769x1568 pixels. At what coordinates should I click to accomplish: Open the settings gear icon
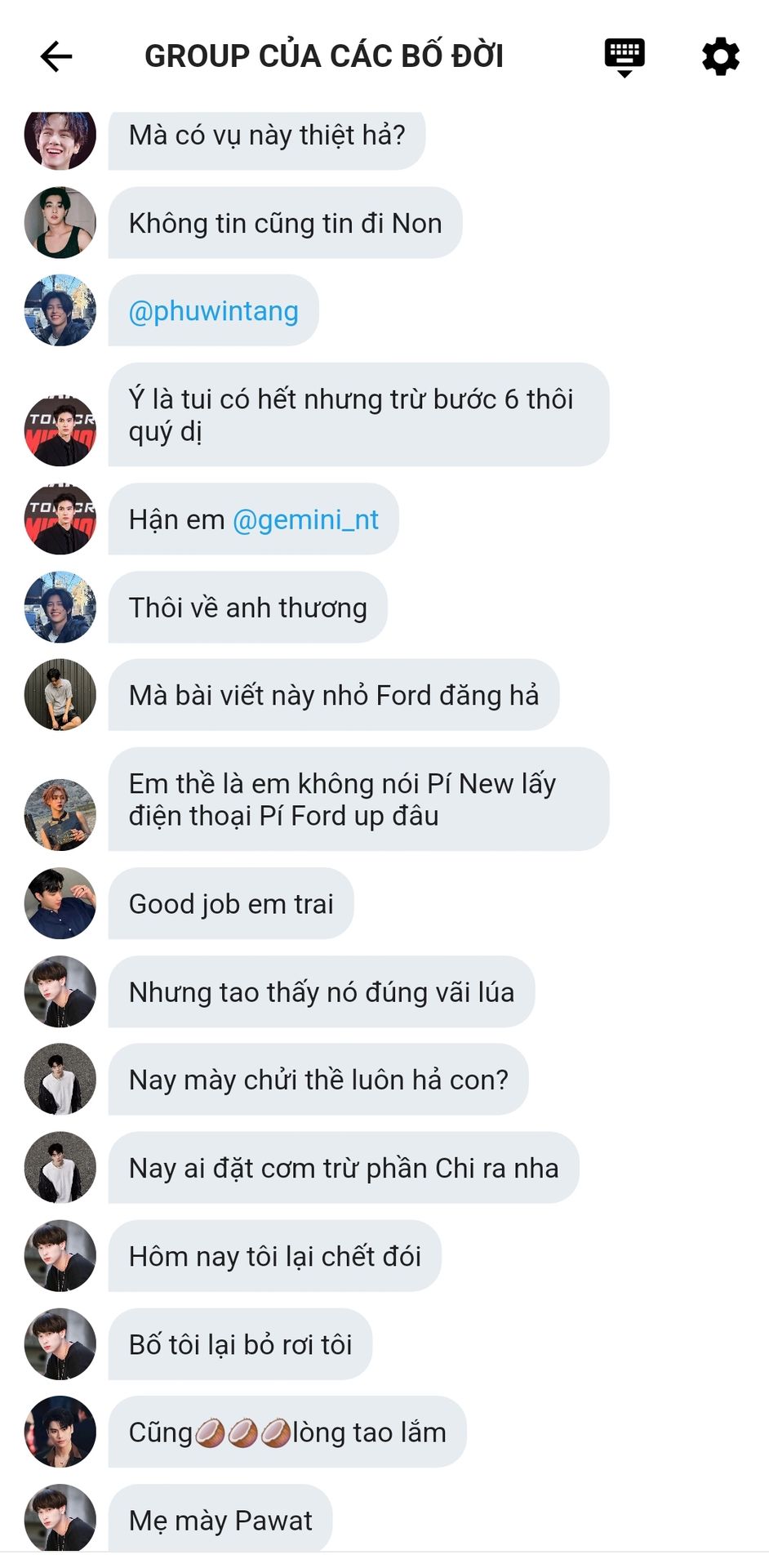tap(720, 56)
